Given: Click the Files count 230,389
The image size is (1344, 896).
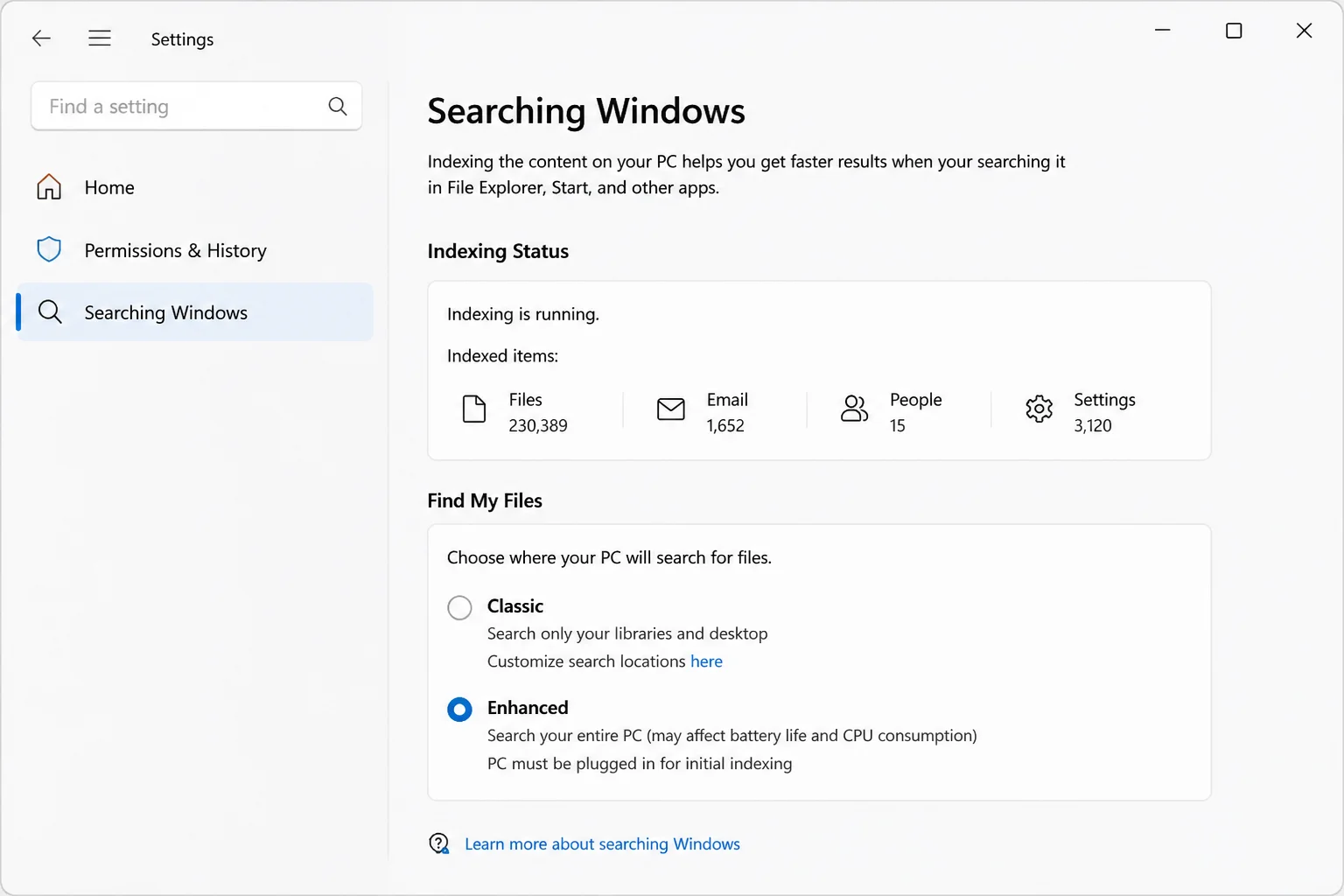Looking at the screenshot, I should pyautogui.click(x=538, y=425).
